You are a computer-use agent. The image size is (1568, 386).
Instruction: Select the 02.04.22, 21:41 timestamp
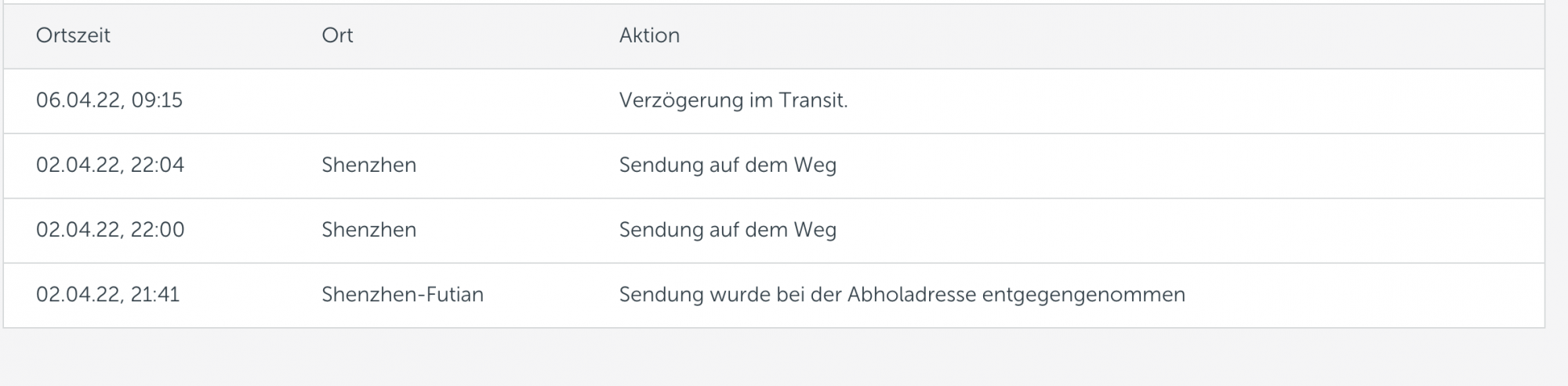(x=107, y=294)
